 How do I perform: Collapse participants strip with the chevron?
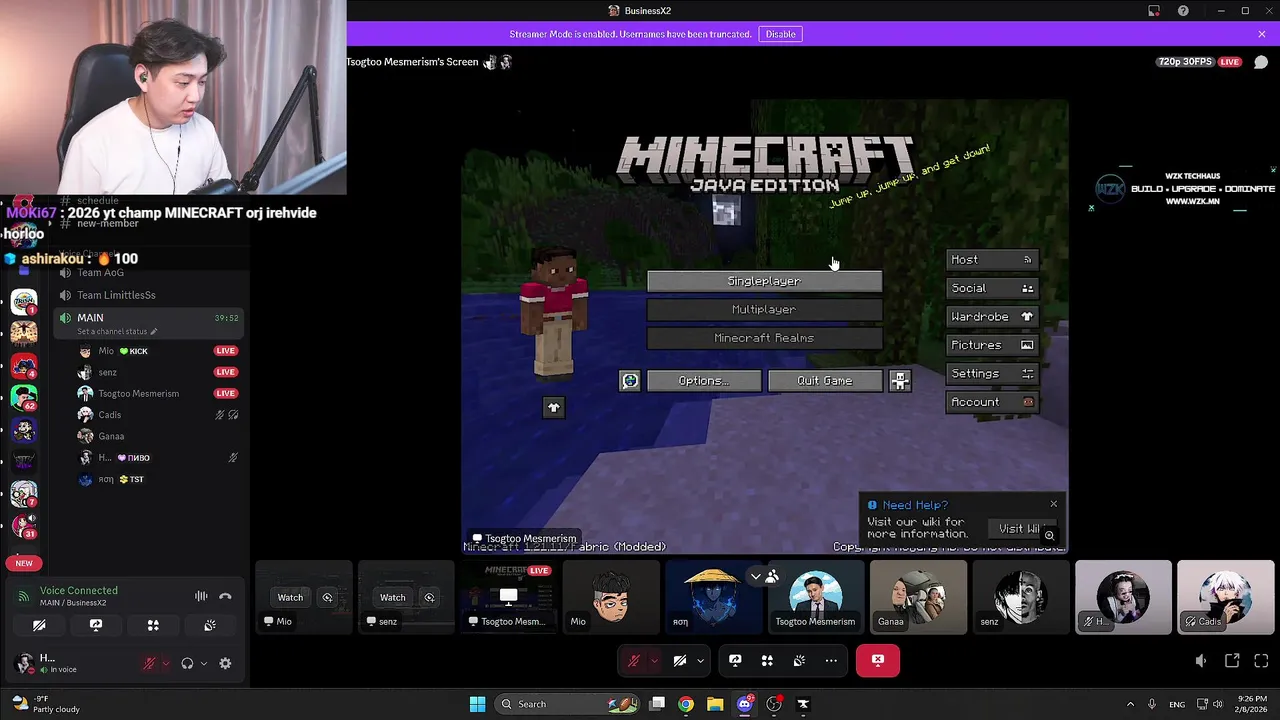(x=756, y=577)
